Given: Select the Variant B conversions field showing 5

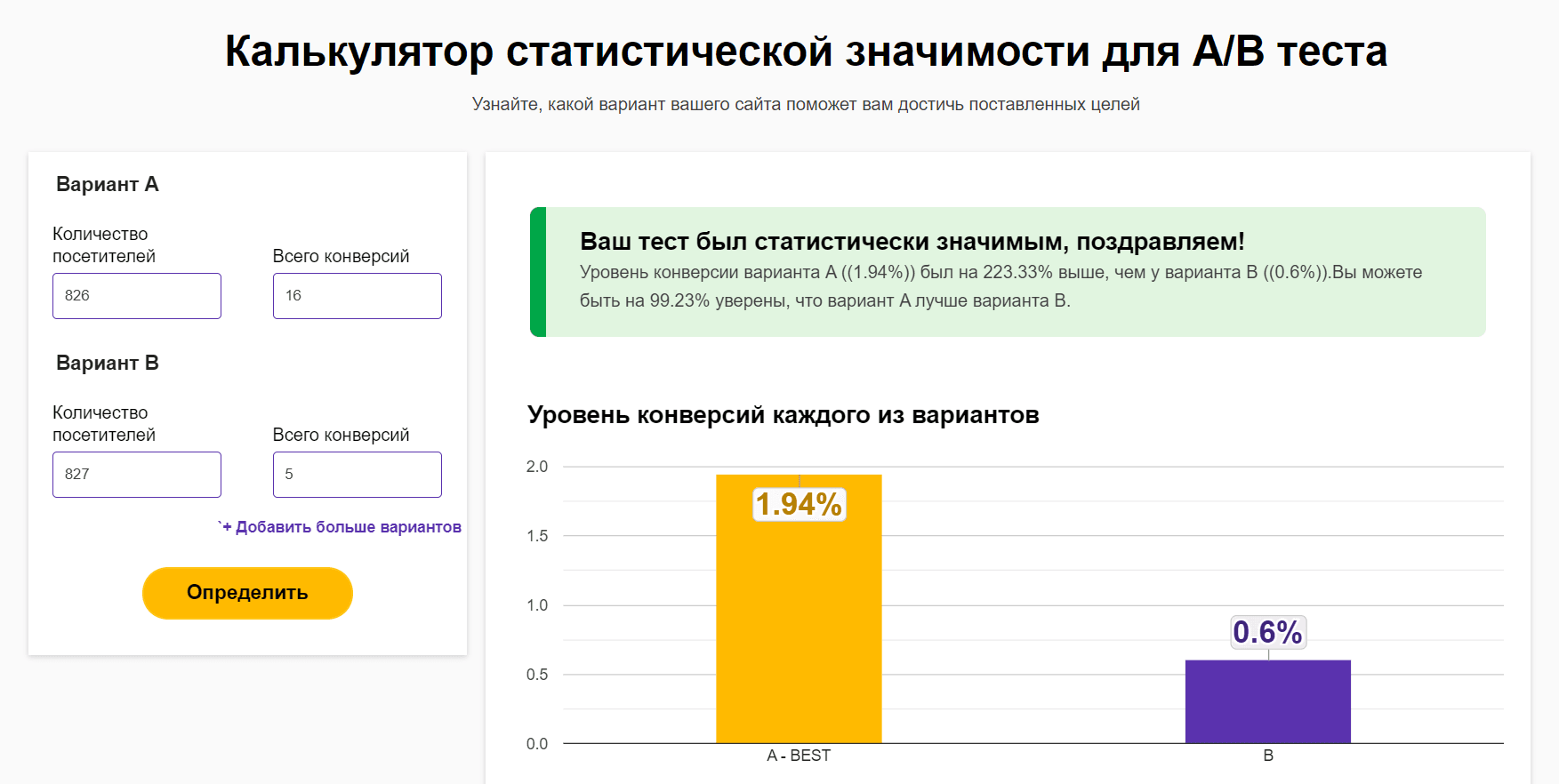Looking at the screenshot, I should [357, 475].
